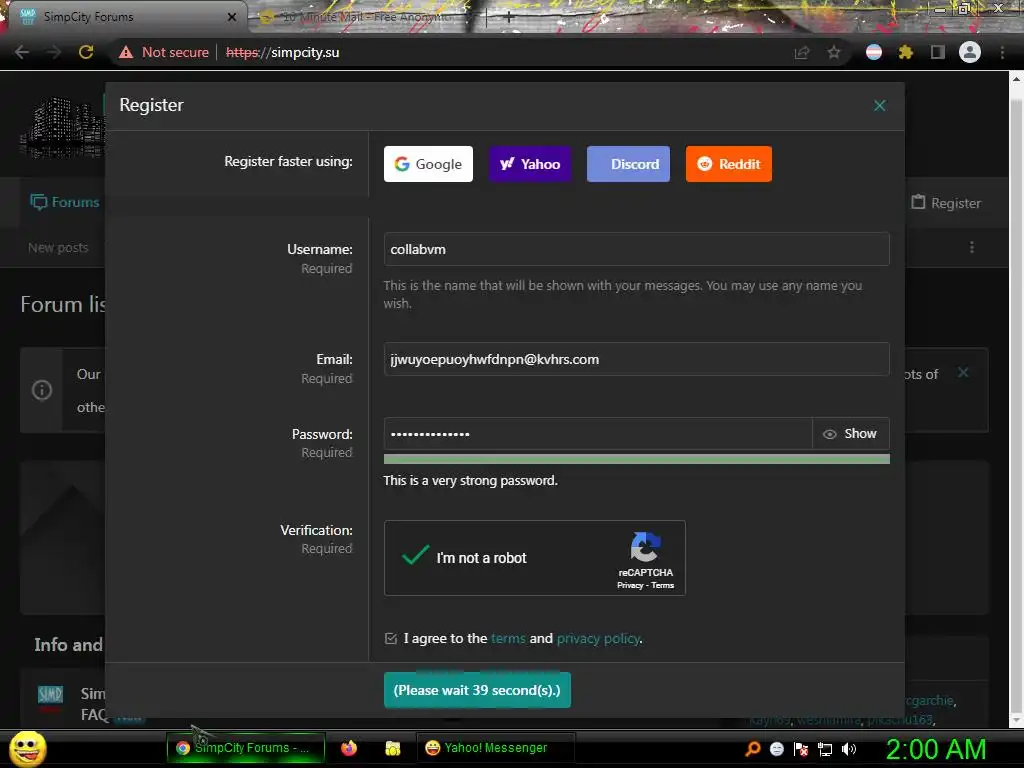
Task: Go back with browser back arrow
Action: pyautogui.click(x=22, y=52)
